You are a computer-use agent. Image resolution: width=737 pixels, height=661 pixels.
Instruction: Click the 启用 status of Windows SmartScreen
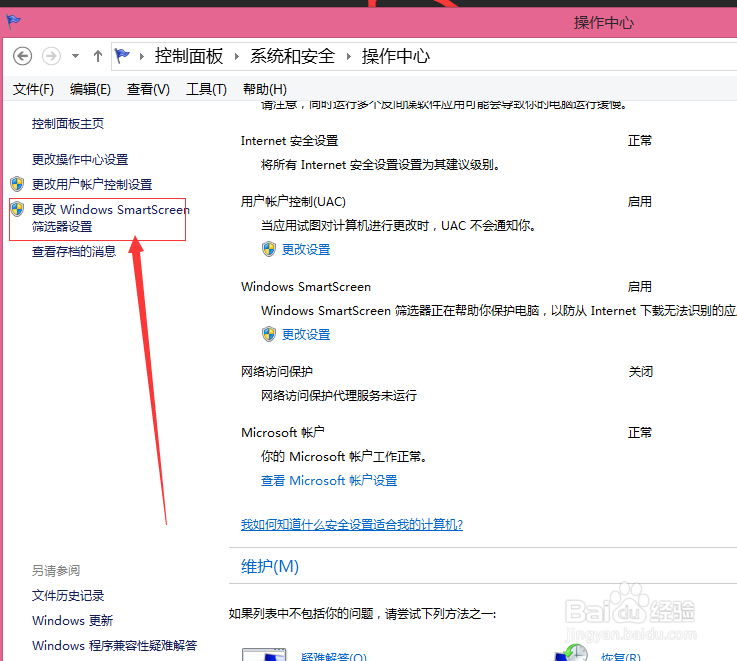click(640, 286)
